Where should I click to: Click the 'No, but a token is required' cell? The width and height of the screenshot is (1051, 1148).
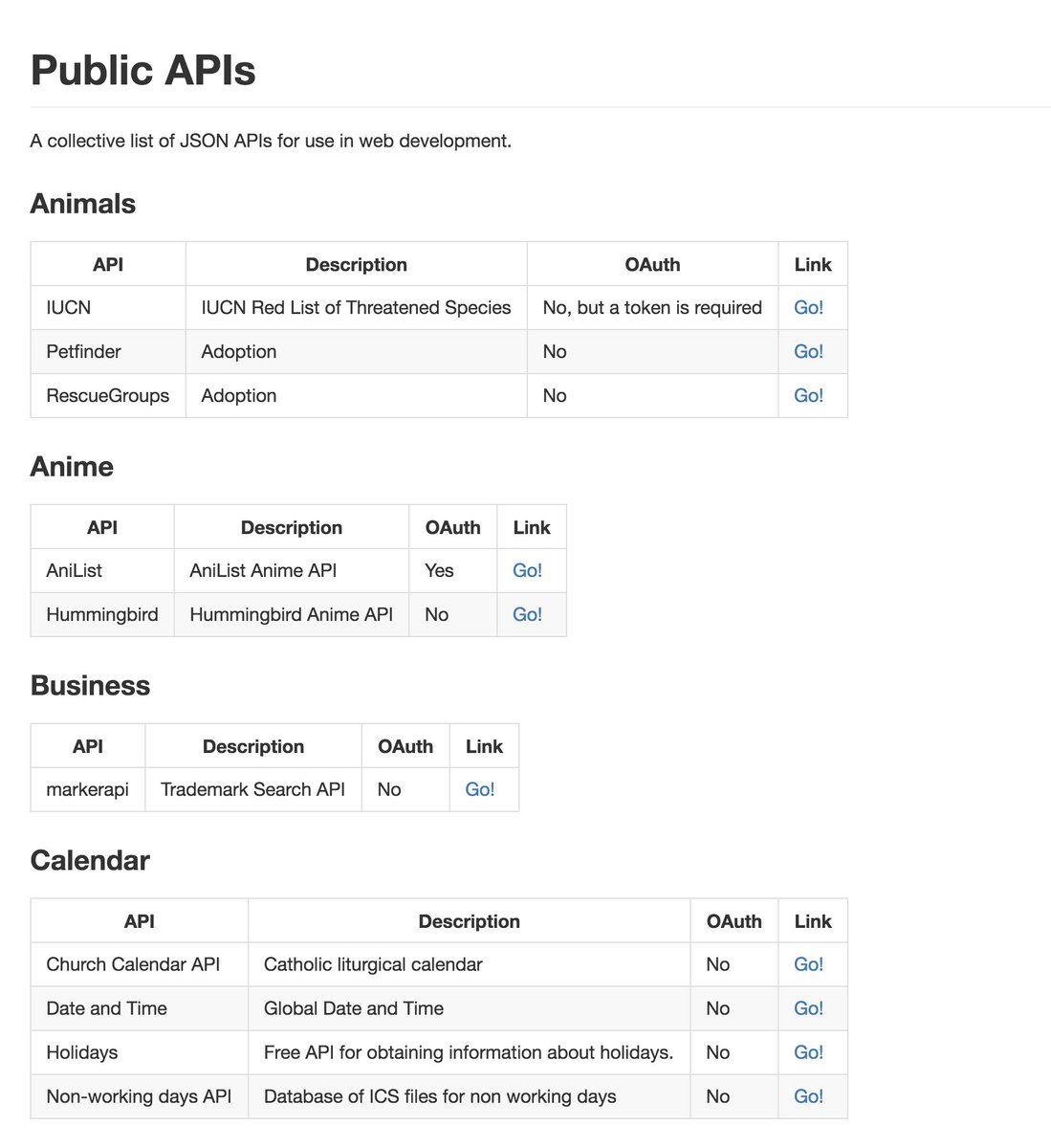(x=652, y=308)
